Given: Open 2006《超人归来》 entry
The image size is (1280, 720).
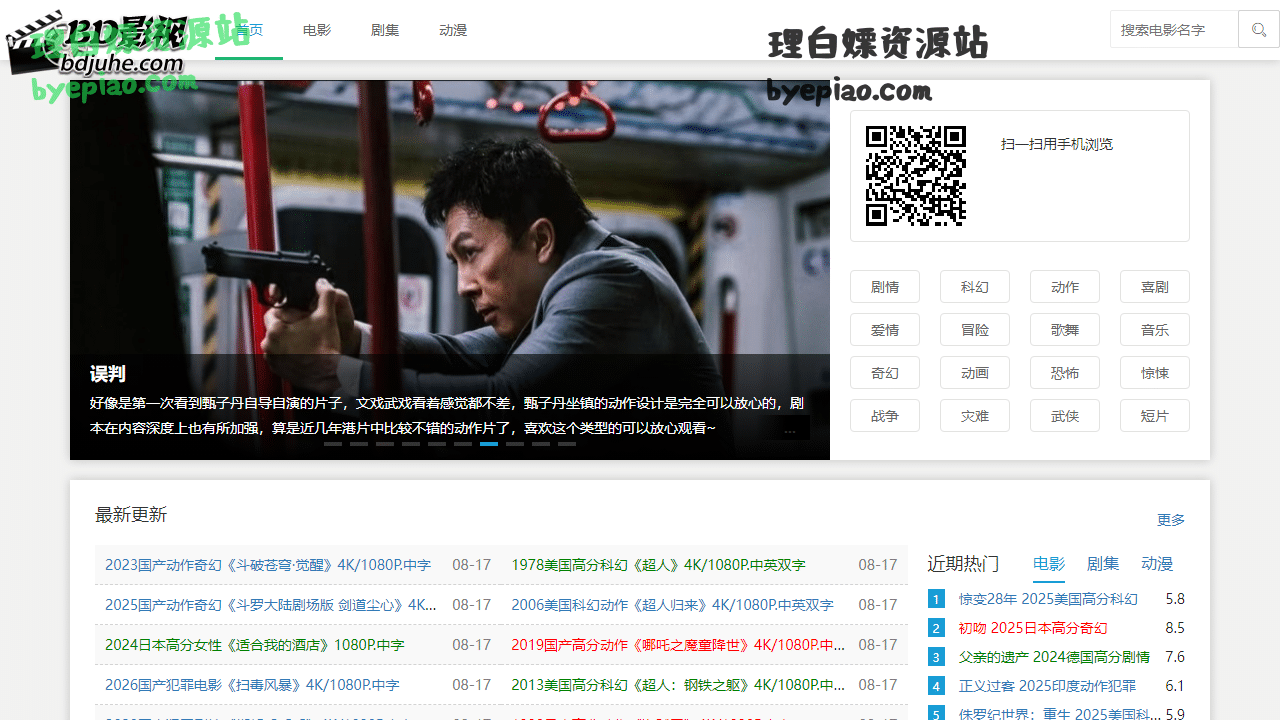Looking at the screenshot, I should [672, 605].
